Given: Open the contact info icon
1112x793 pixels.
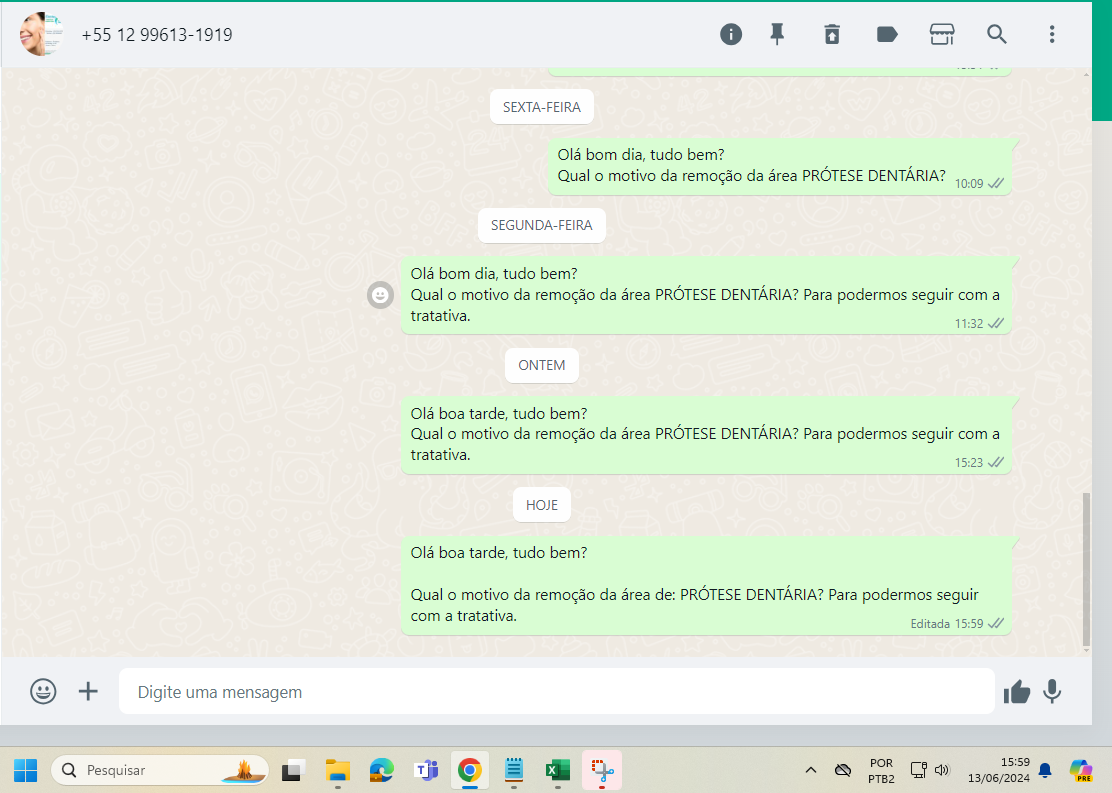Looking at the screenshot, I should tap(731, 34).
